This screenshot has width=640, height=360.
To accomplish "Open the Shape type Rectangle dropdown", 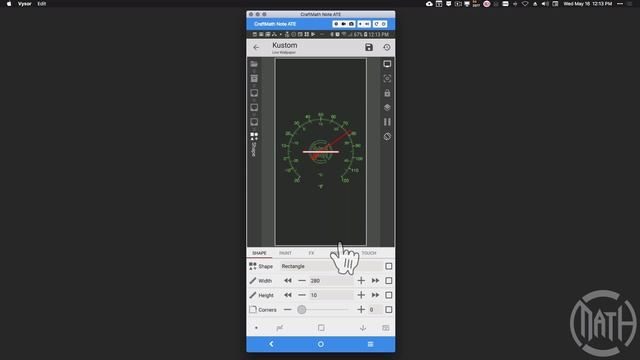I will (331, 266).
